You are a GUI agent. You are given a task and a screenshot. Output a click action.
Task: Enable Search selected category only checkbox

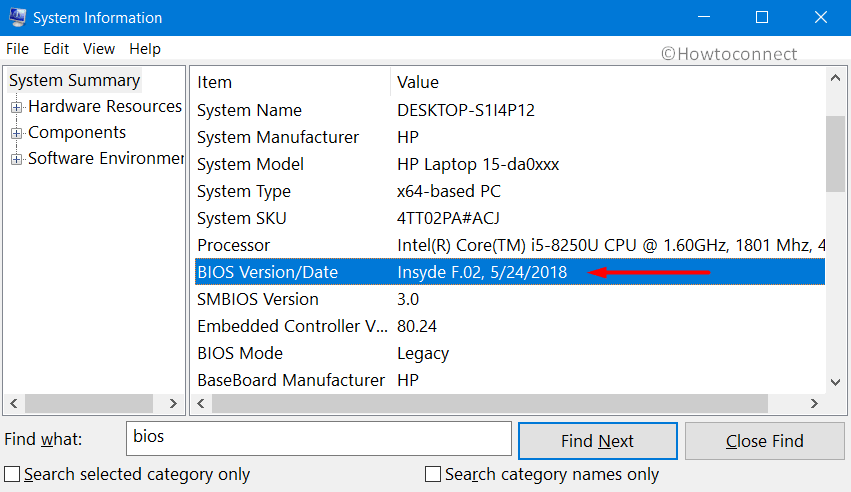click(12, 474)
